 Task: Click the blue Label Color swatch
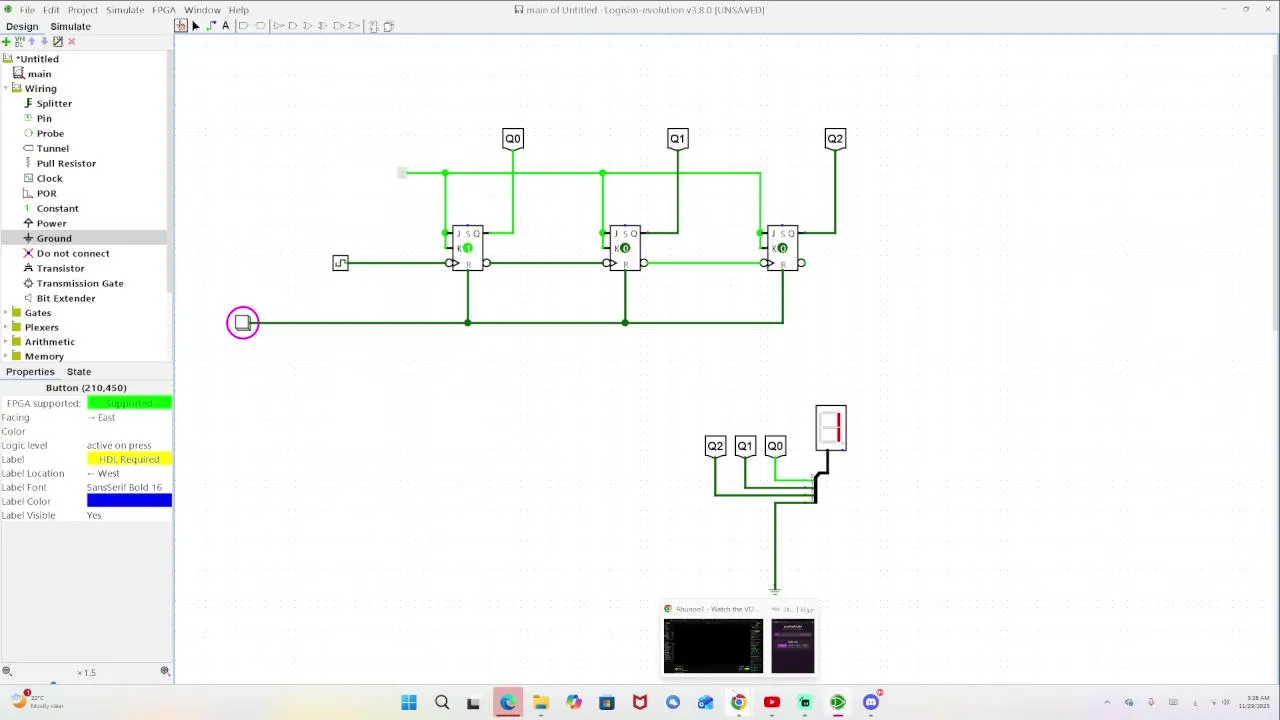tap(129, 500)
